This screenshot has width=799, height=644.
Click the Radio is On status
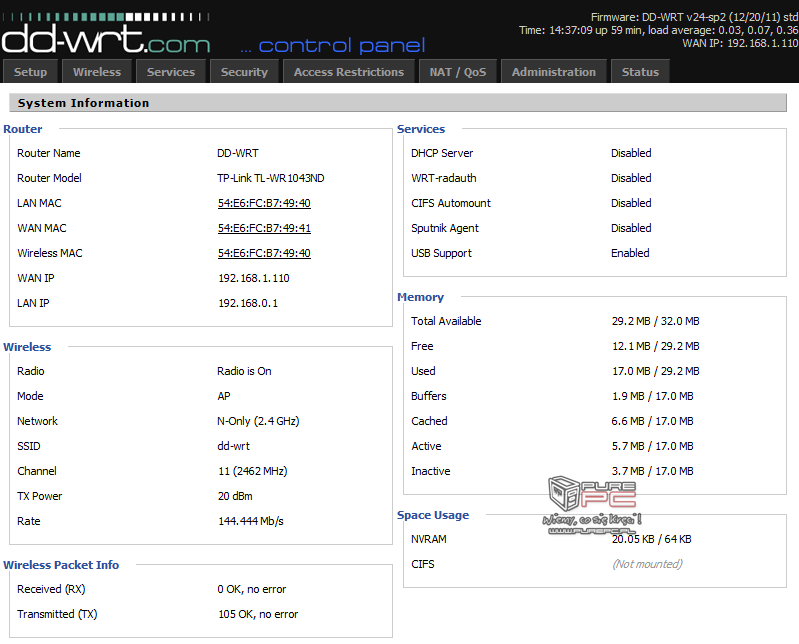coord(244,371)
